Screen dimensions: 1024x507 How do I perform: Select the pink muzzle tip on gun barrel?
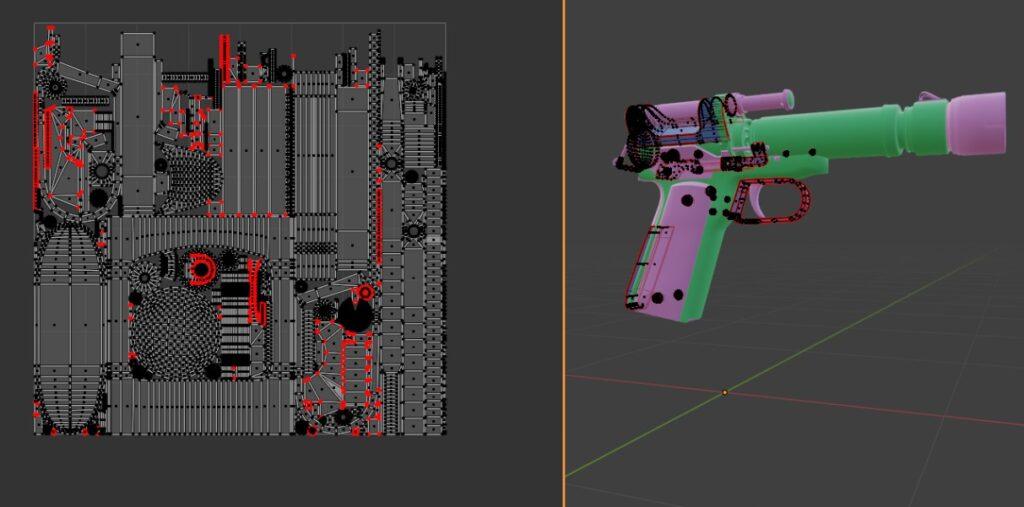976,123
